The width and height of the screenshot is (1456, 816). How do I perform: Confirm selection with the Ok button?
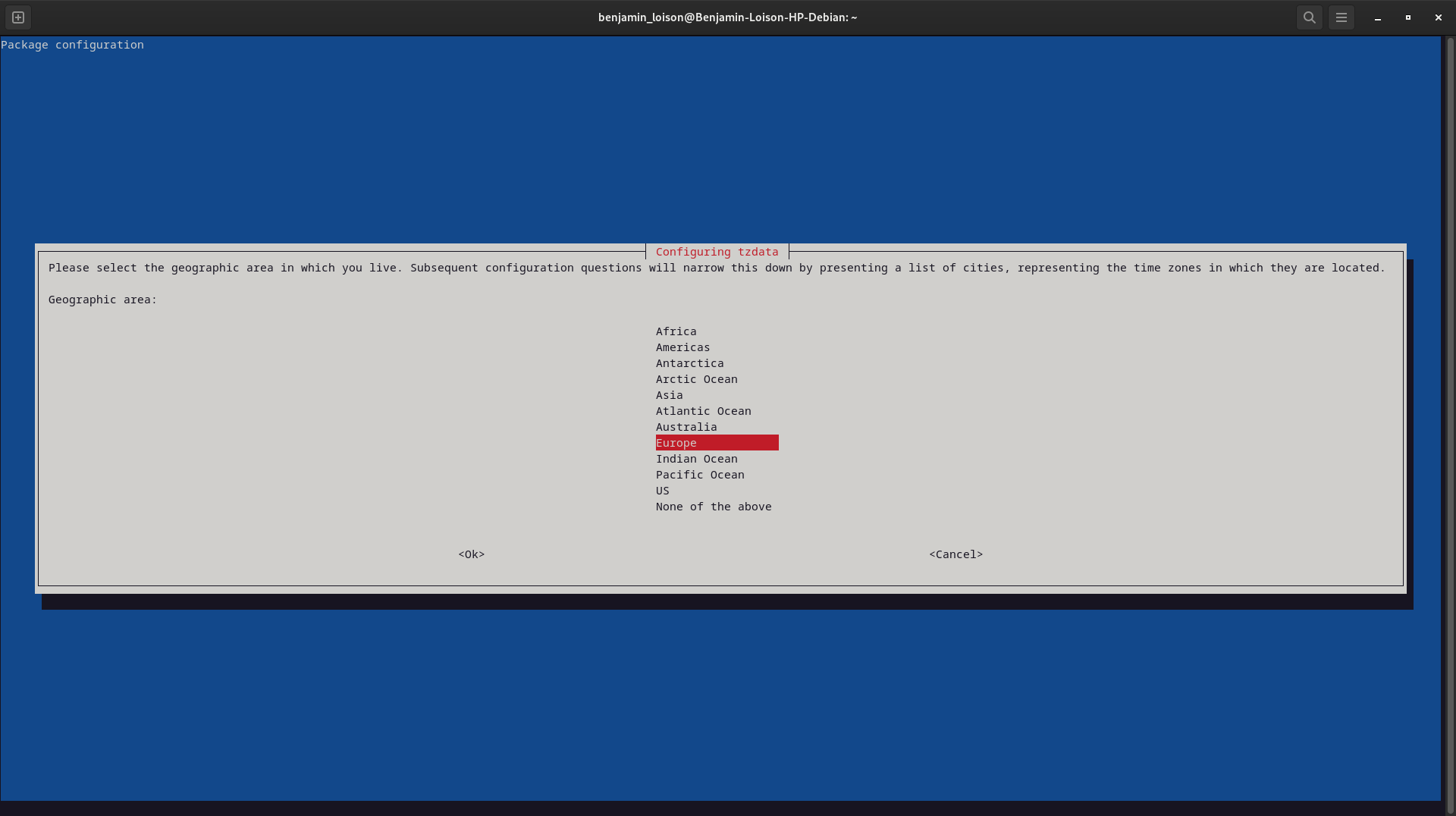[471, 554]
